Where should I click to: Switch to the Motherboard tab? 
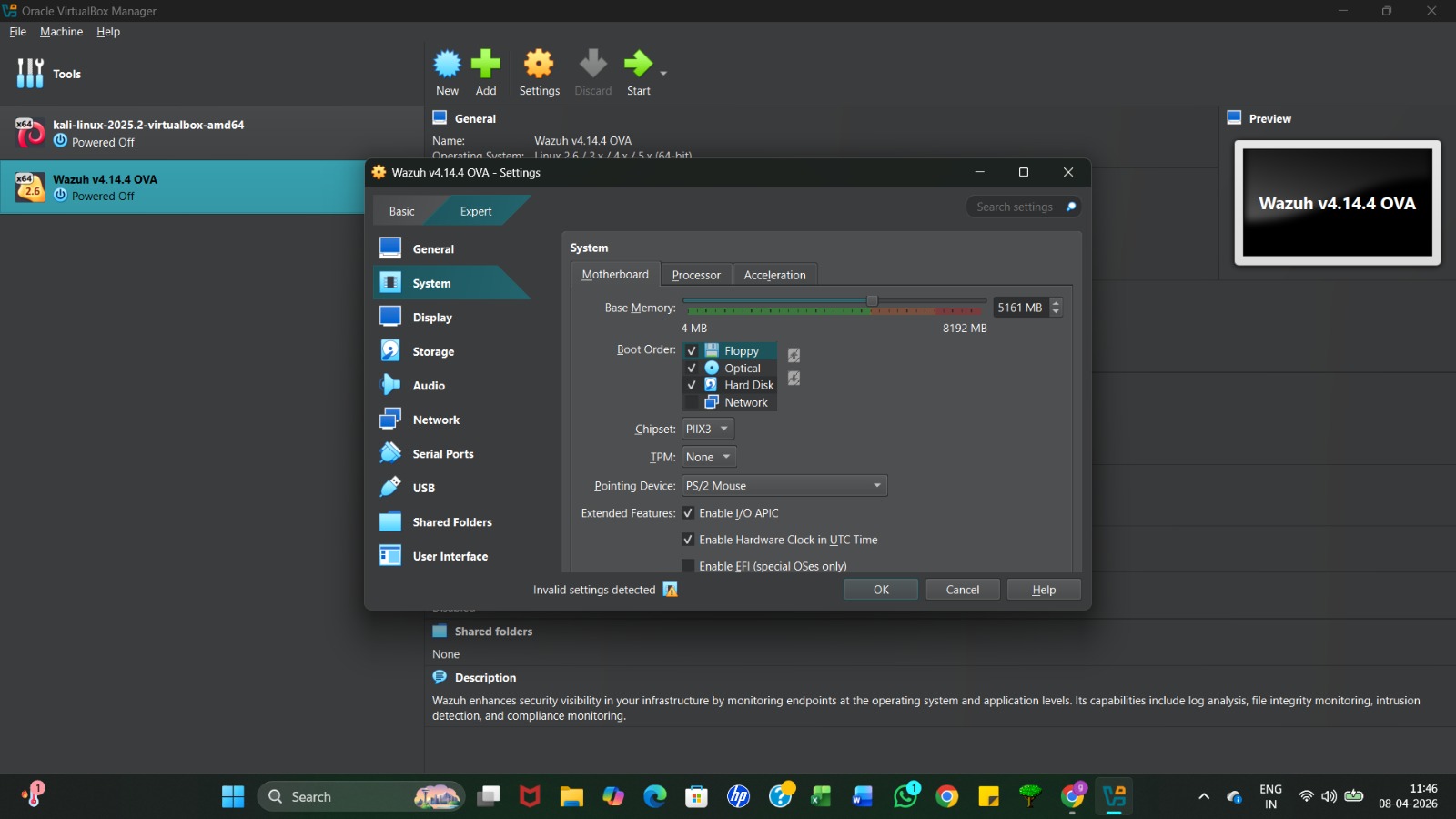click(615, 274)
